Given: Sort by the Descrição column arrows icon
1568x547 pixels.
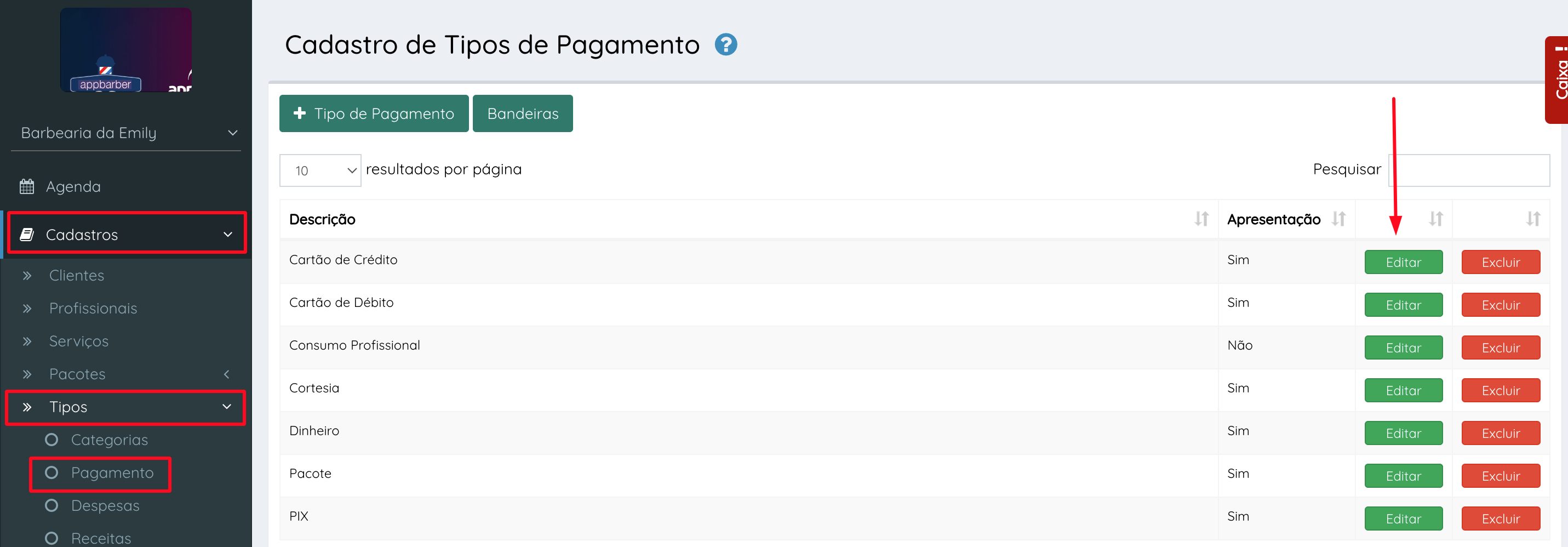Looking at the screenshot, I should point(1201,219).
